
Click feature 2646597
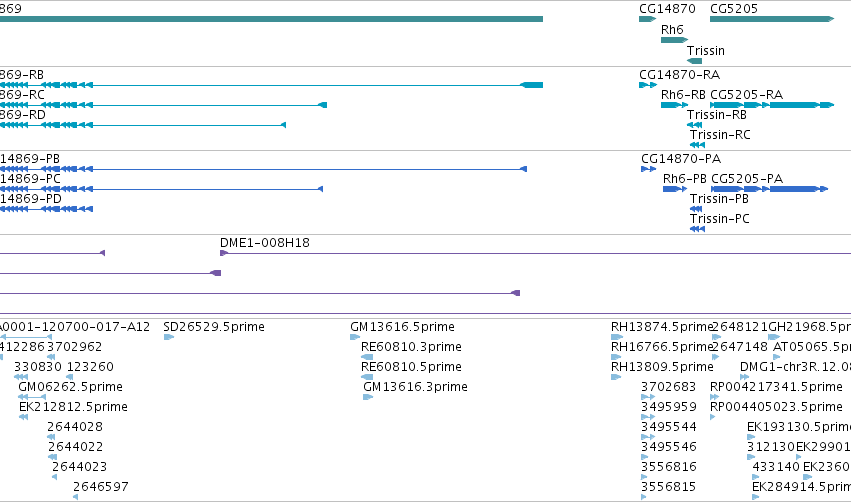75,497
